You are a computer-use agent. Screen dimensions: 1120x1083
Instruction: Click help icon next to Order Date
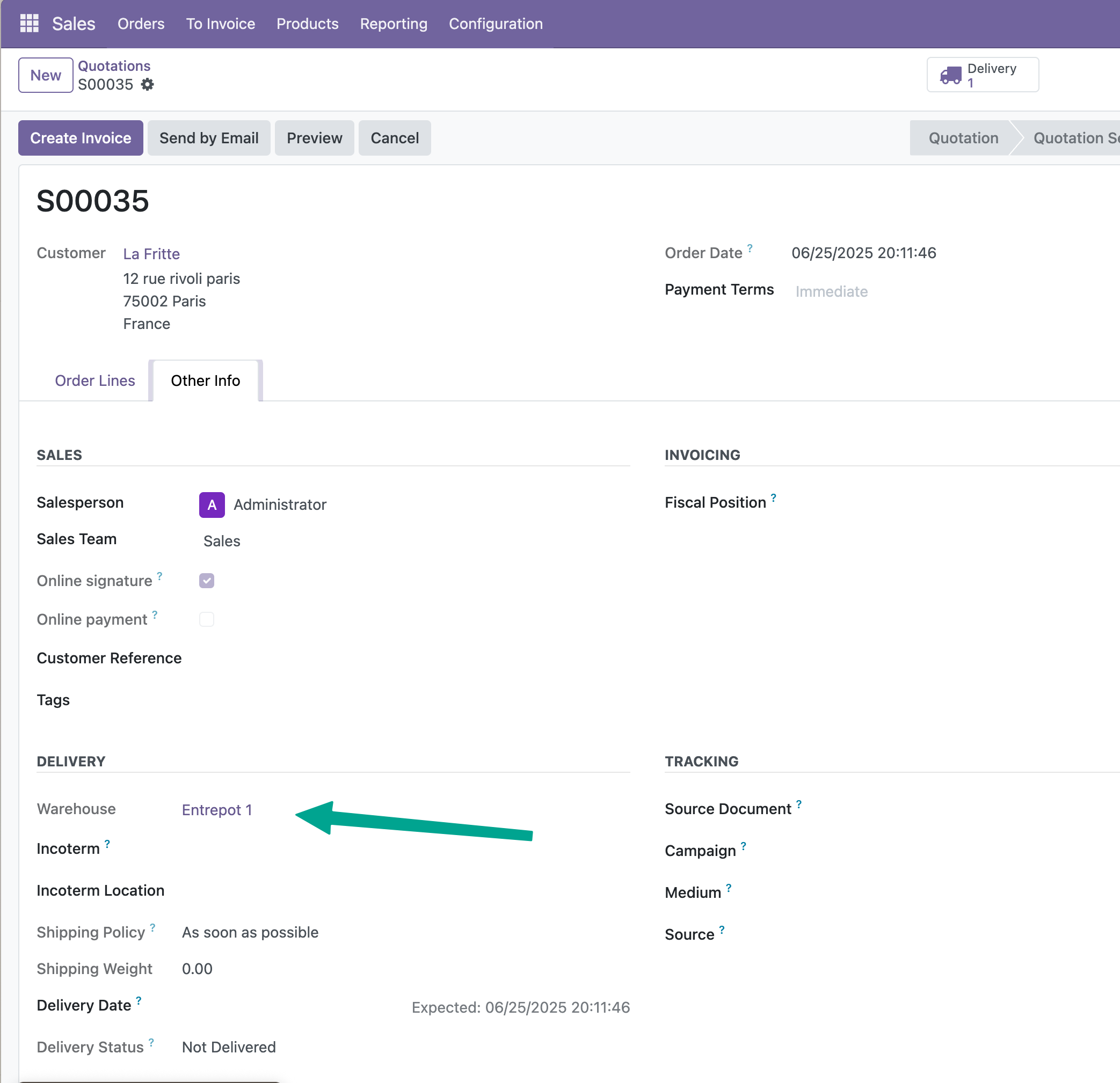(750, 248)
